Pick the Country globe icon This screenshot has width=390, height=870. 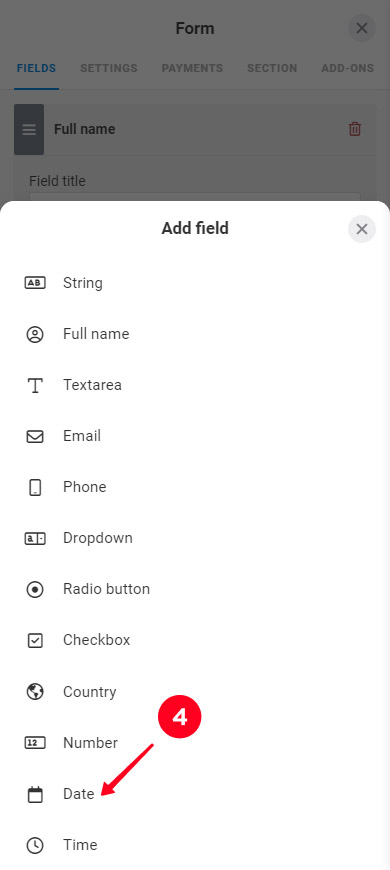[35, 692]
